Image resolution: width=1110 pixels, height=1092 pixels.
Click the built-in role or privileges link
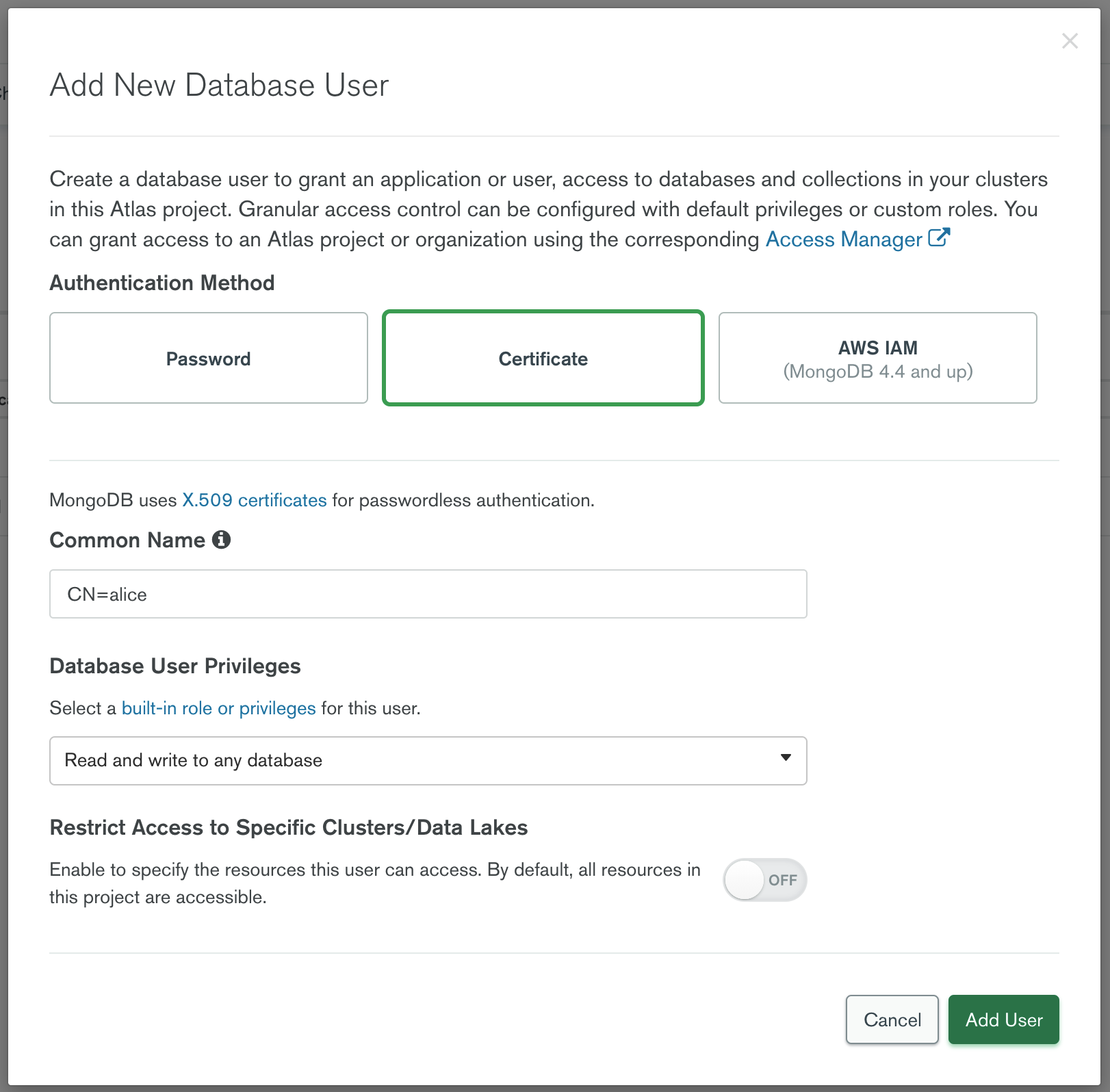(219, 708)
